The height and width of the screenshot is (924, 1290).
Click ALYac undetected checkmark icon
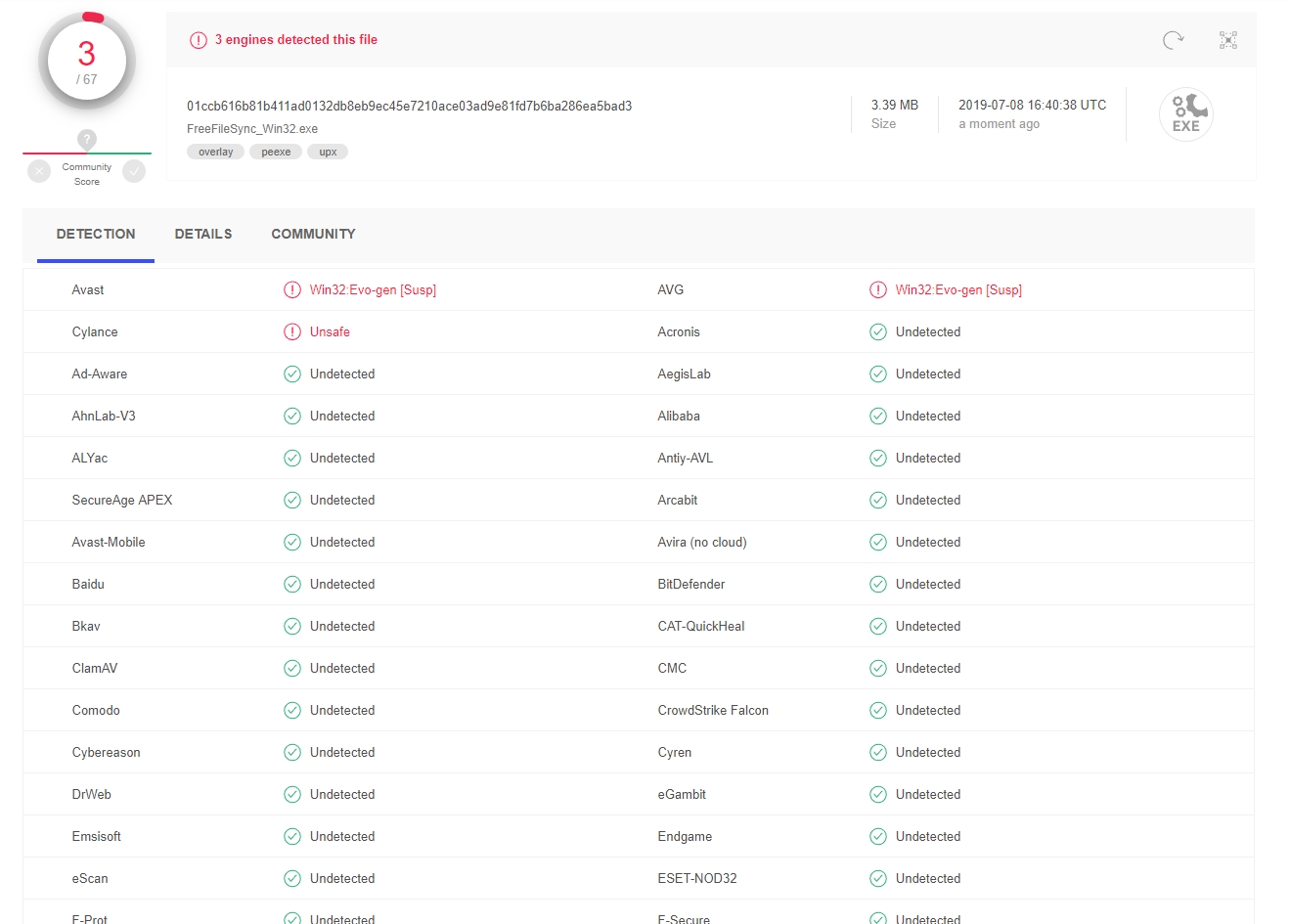click(x=292, y=458)
